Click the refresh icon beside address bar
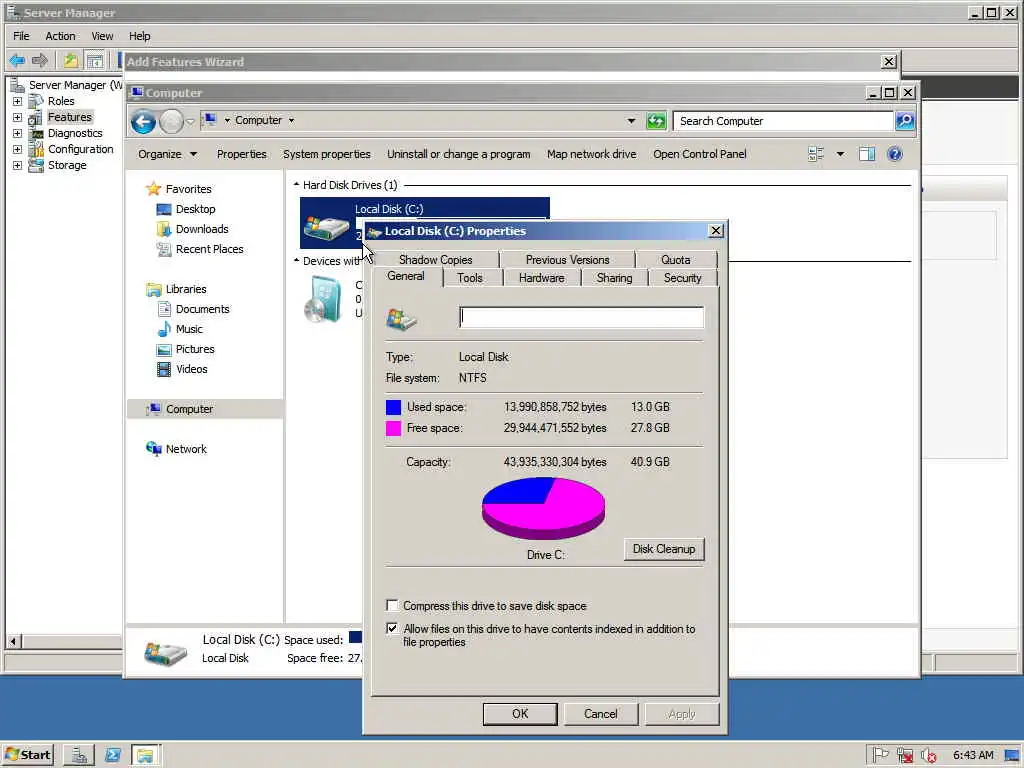 pyautogui.click(x=656, y=121)
